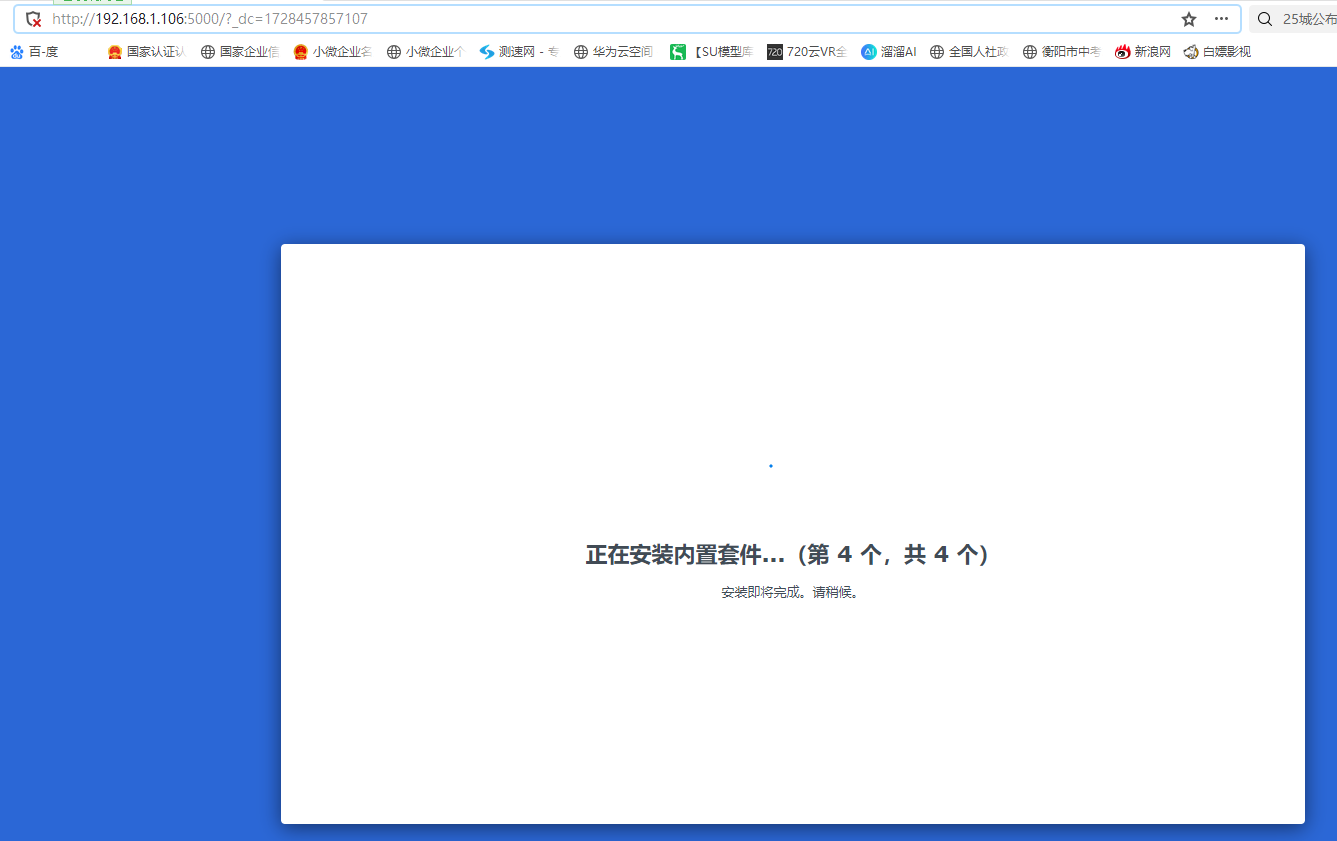Image resolution: width=1337 pixels, height=841 pixels.
Task: Click the insecure site shield icon
Action: [x=34, y=19]
